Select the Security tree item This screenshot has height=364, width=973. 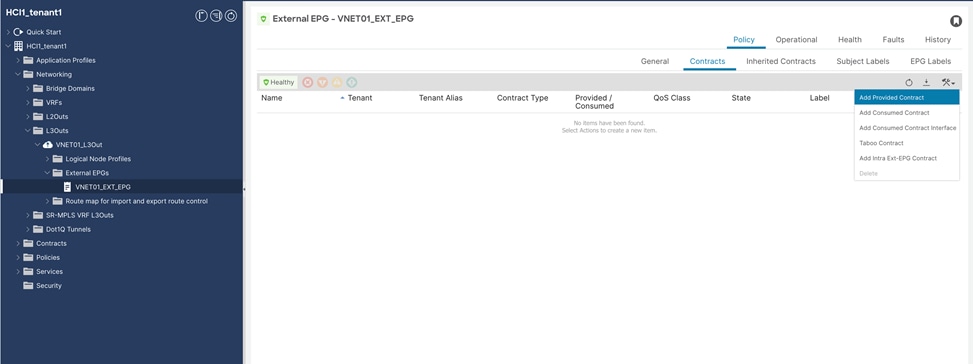click(x=48, y=286)
